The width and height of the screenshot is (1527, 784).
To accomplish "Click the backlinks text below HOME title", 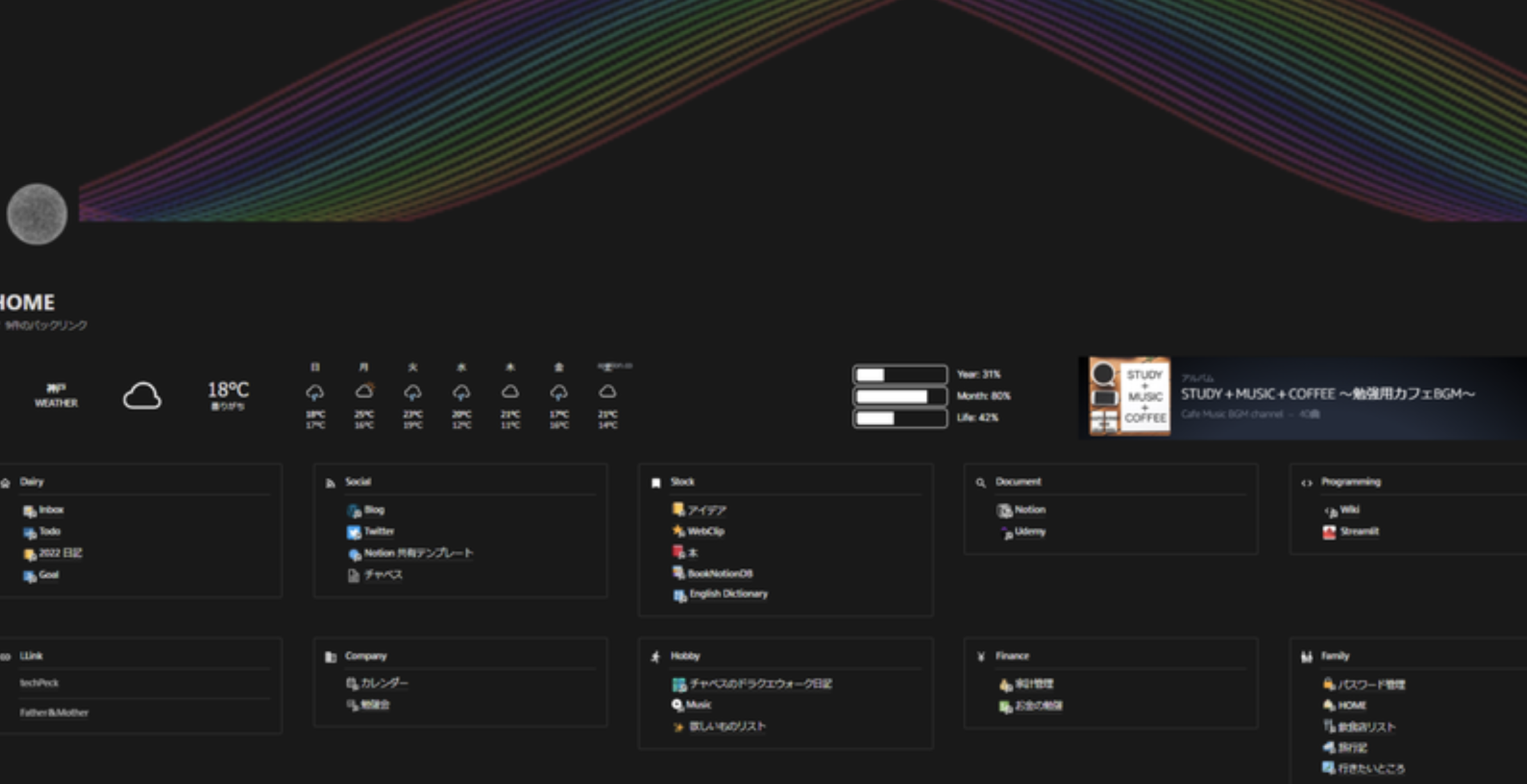I will pos(46,325).
